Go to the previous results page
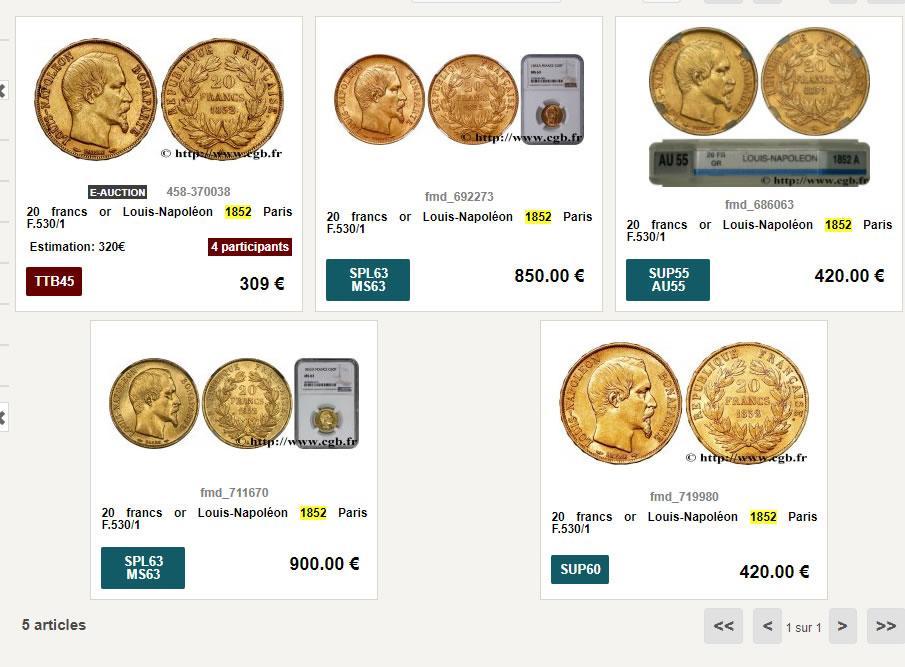 click(767, 626)
